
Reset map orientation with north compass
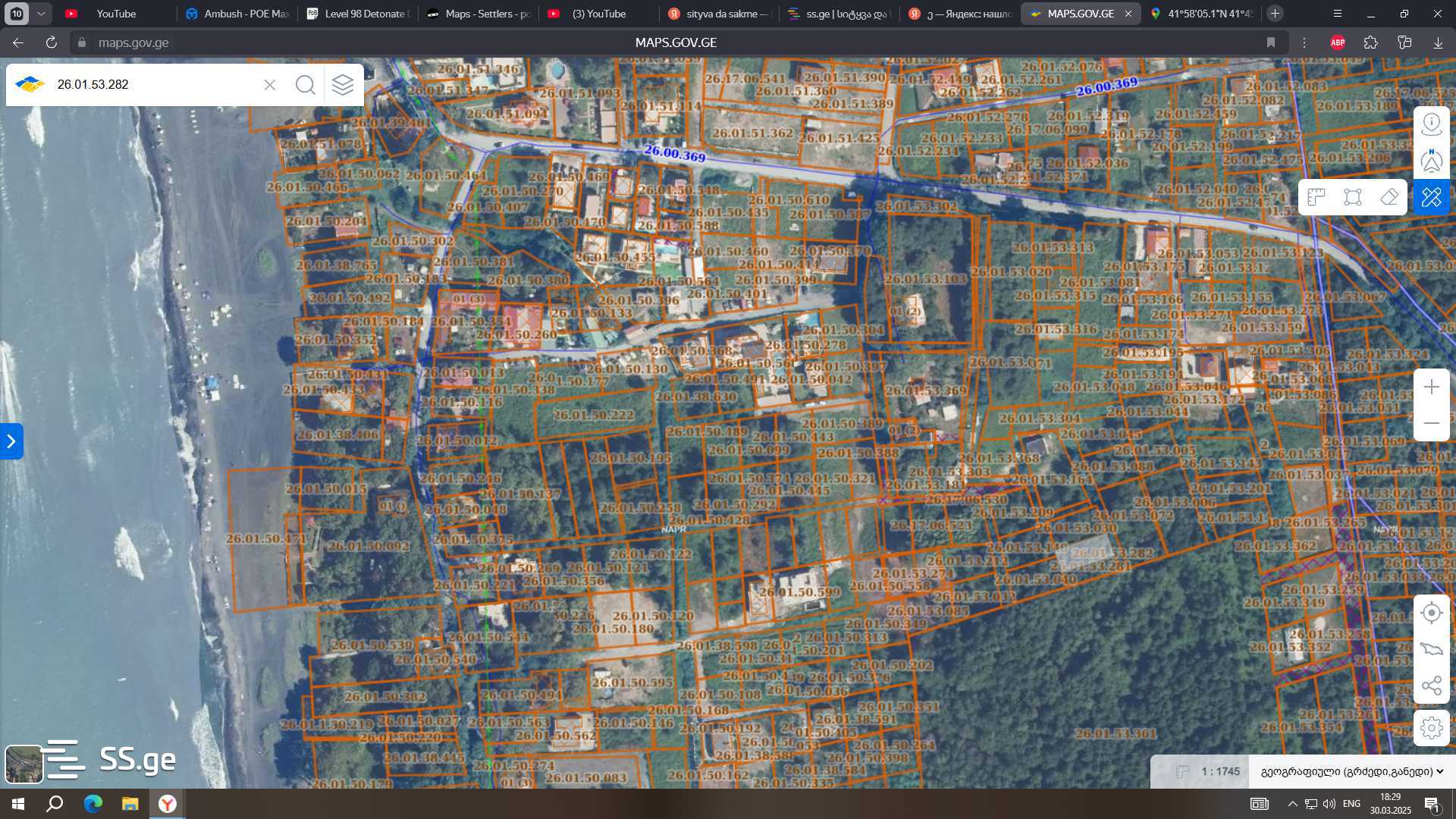(1431, 161)
